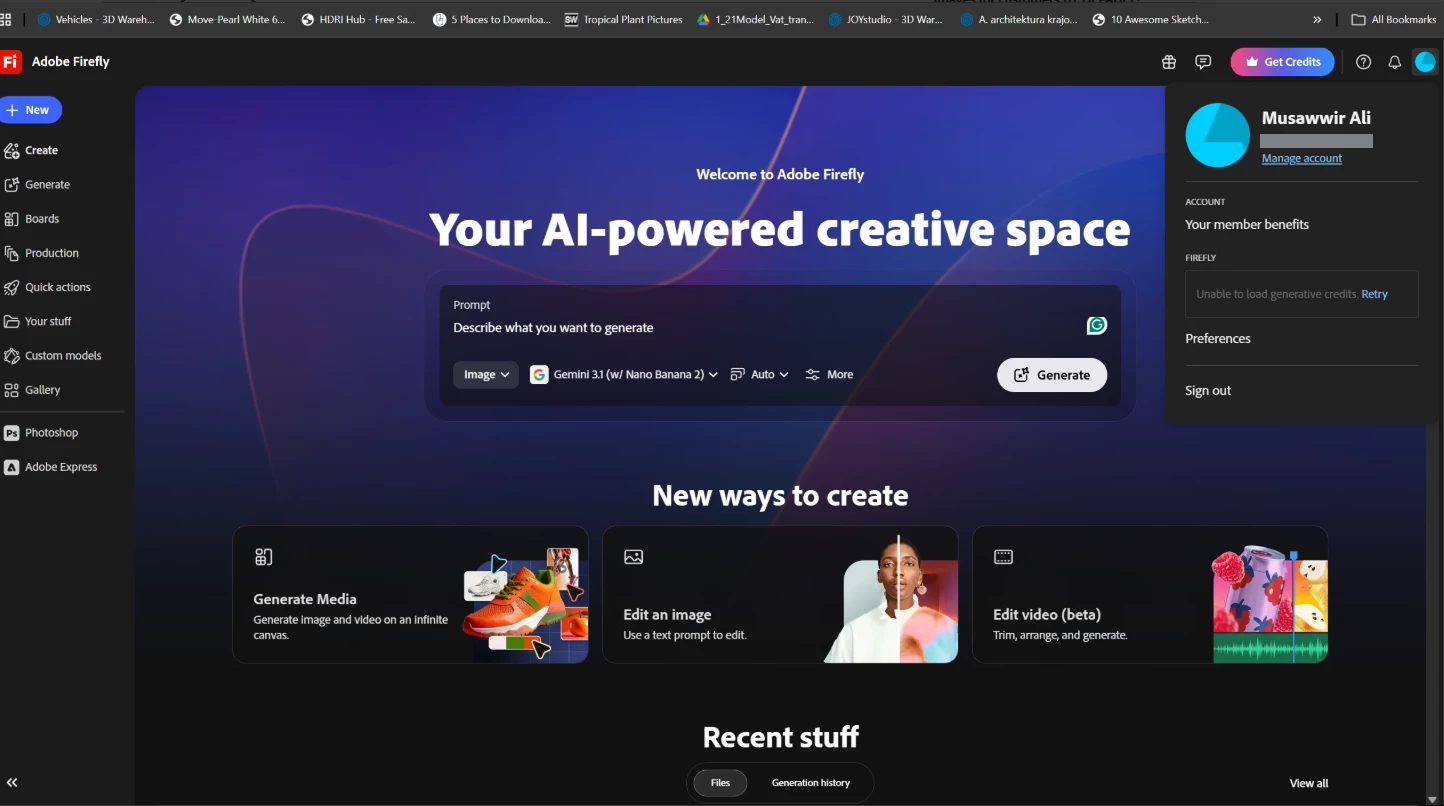Open the help question mark icon
This screenshot has width=1444, height=806.
pos(1363,62)
